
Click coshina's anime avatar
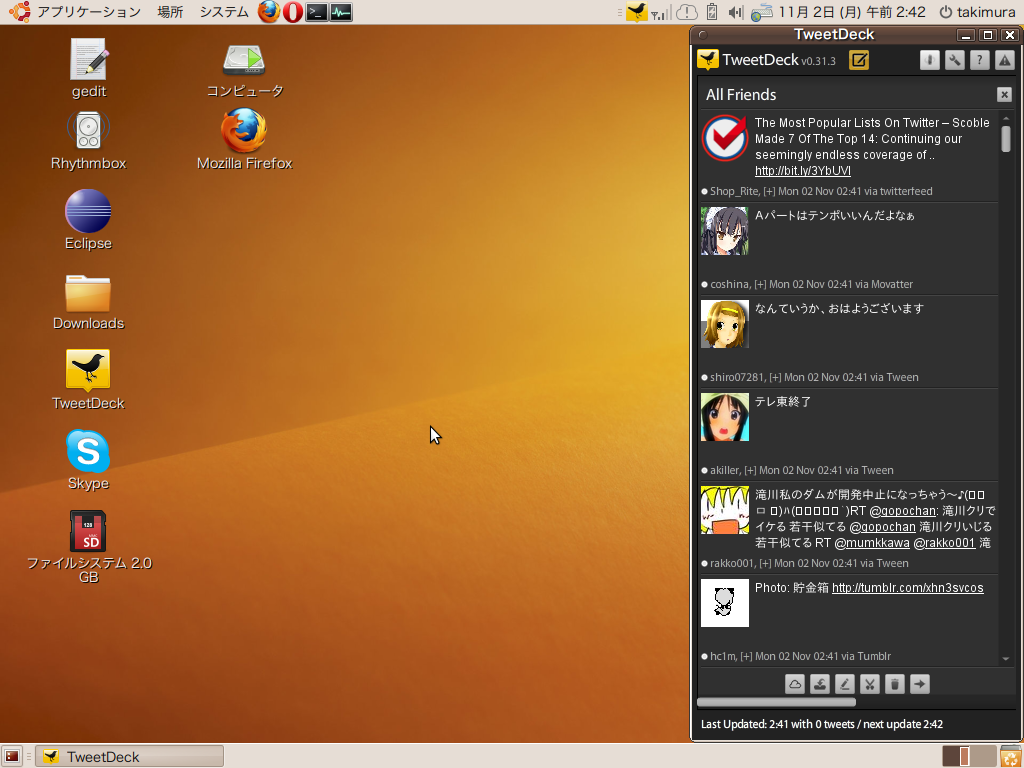point(725,231)
